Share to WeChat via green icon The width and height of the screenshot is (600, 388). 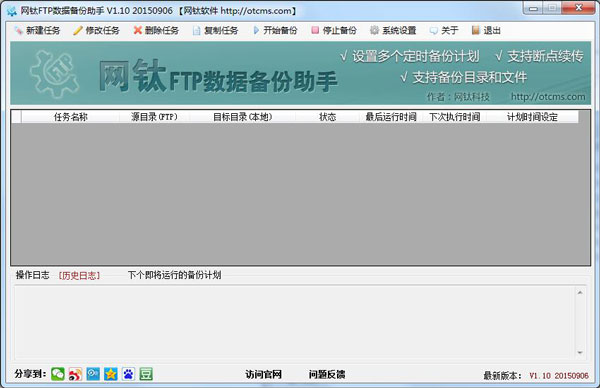(58, 374)
